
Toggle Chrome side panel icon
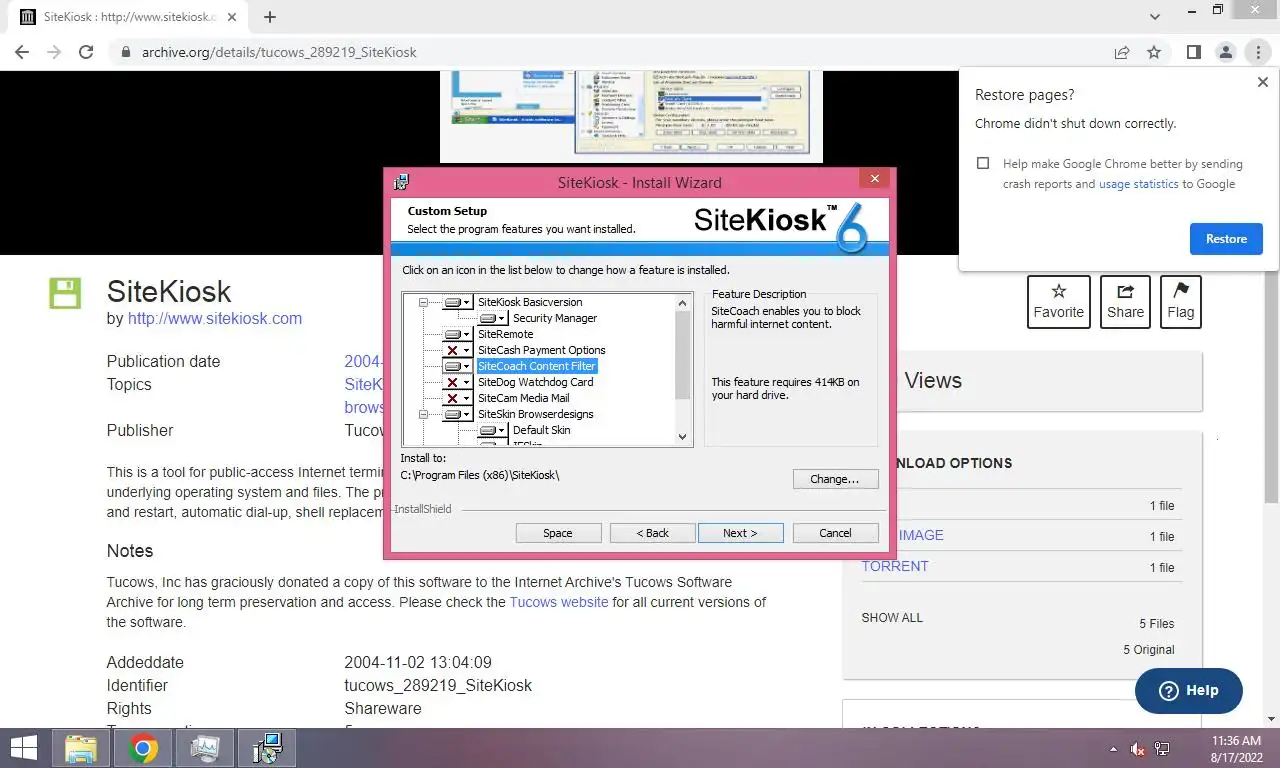coord(1193,52)
